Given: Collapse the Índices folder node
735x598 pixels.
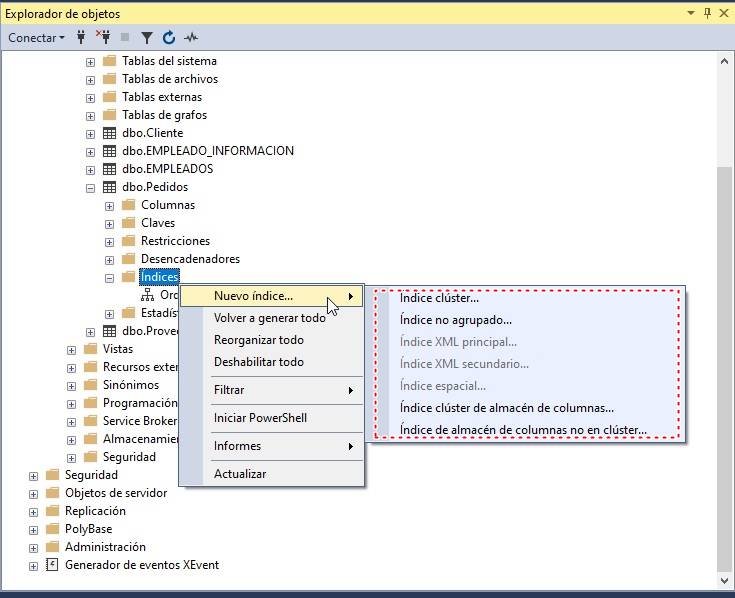Looking at the screenshot, I should tap(109, 278).
